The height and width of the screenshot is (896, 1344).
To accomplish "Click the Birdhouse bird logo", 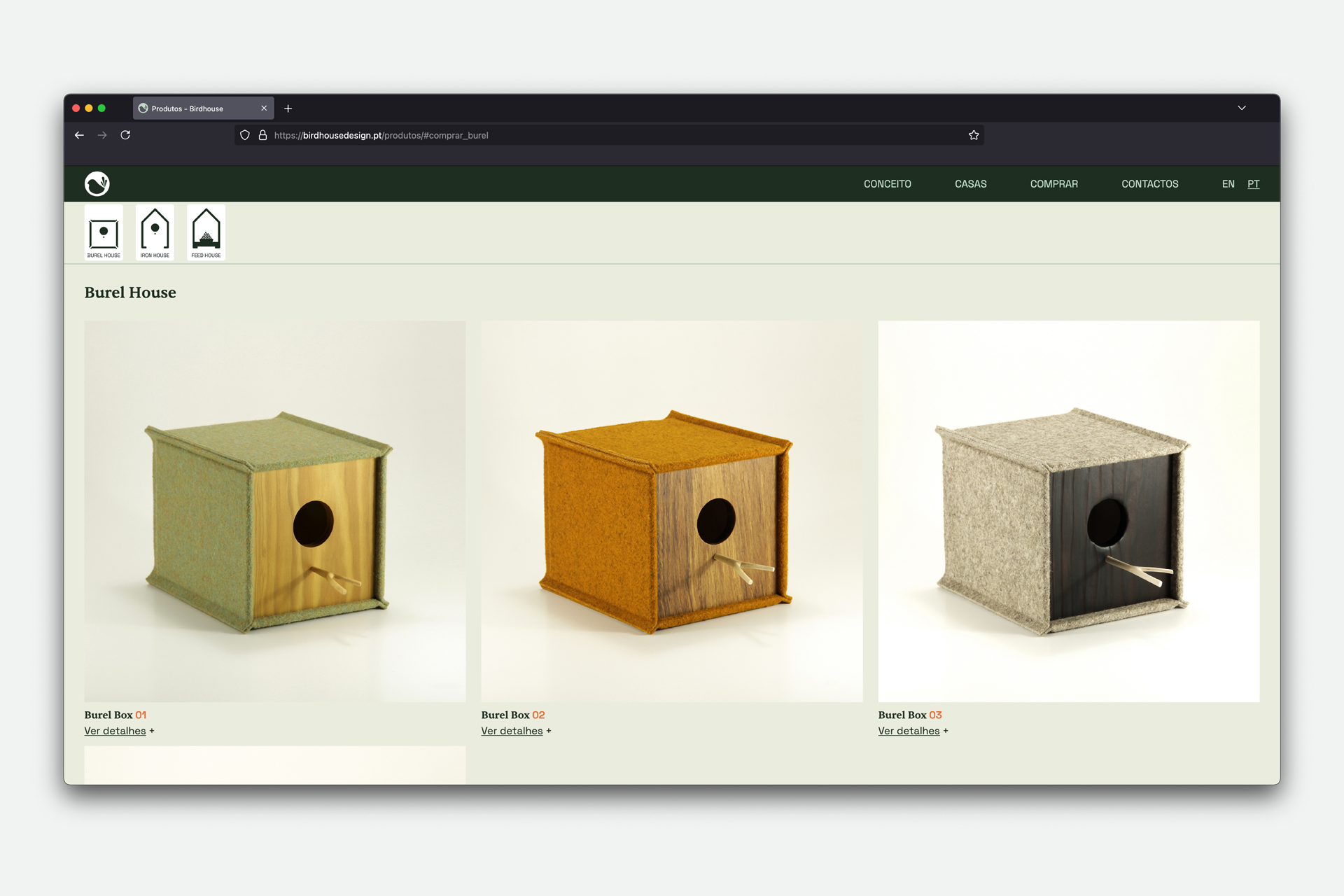I will 97,183.
